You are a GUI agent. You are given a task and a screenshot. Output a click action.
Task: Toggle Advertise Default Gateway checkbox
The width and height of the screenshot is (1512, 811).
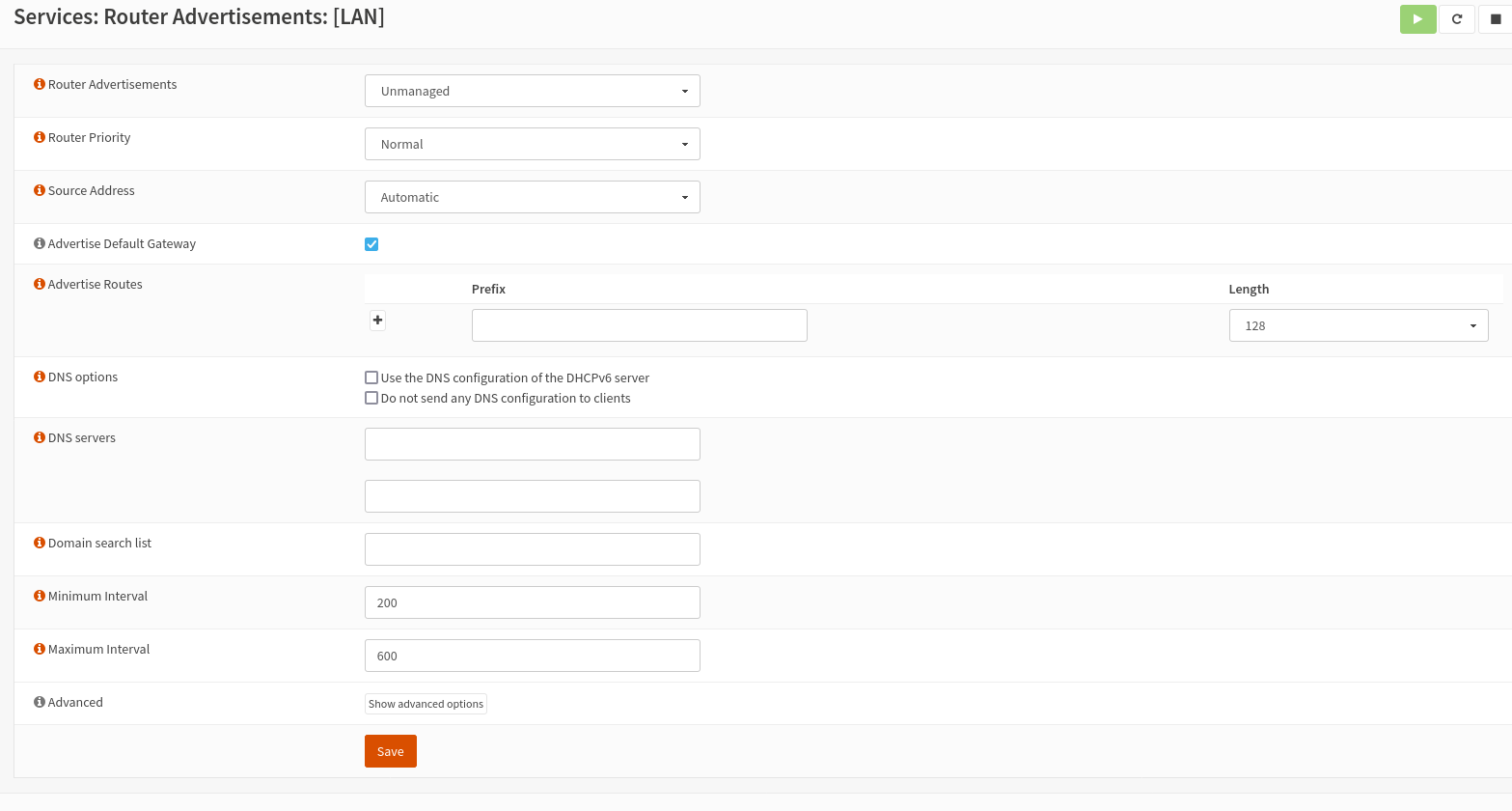tap(371, 244)
